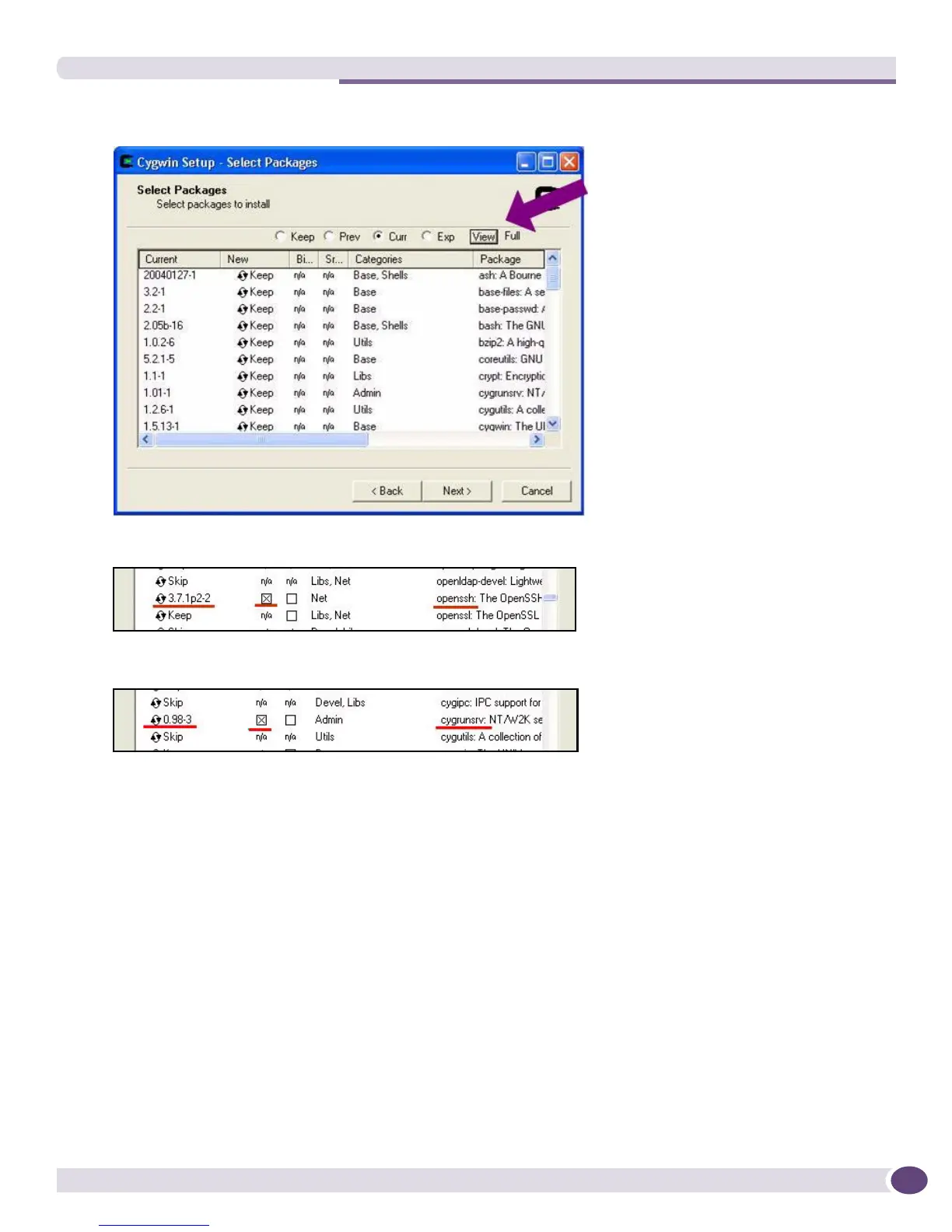Click the package text 'coreutils: GNU'
The height and width of the screenshot is (1232, 952).
tap(511, 359)
